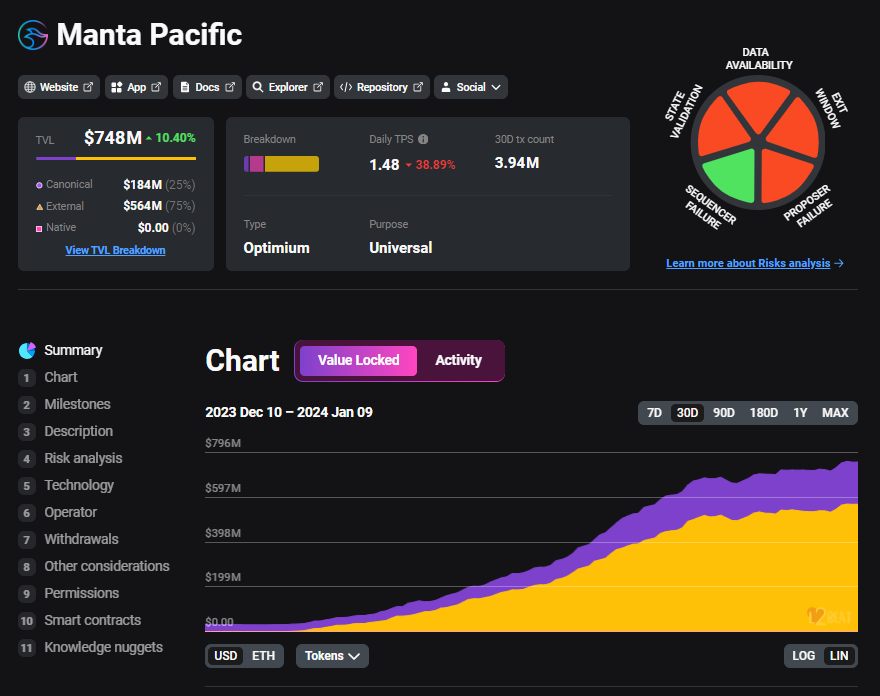Click the $748M TVL value
The height and width of the screenshot is (696, 880).
pyautogui.click(x=113, y=138)
